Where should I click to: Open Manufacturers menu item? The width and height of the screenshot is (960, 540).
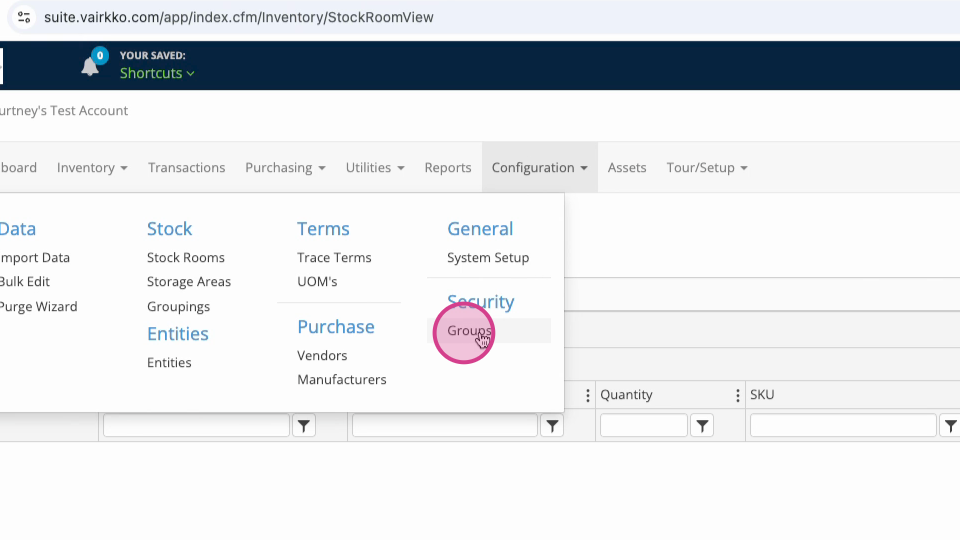tap(342, 380)
